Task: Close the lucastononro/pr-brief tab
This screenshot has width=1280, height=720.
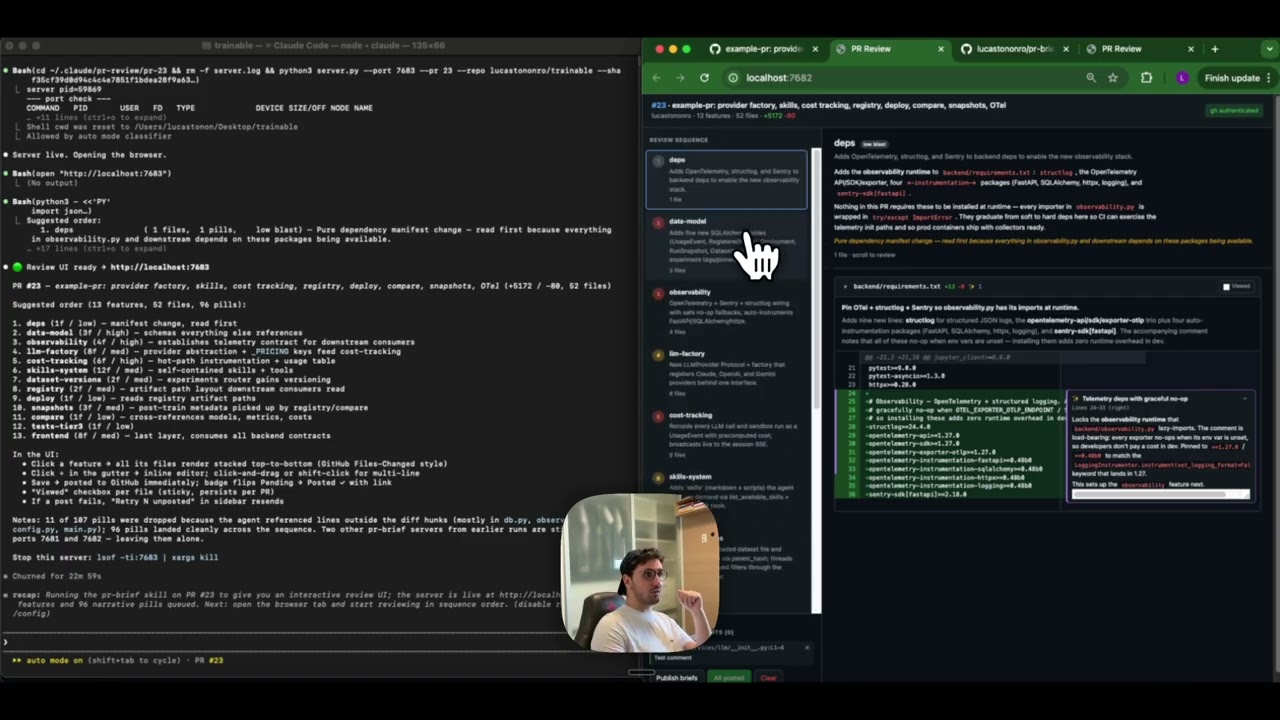Action: click(1066, 49)
